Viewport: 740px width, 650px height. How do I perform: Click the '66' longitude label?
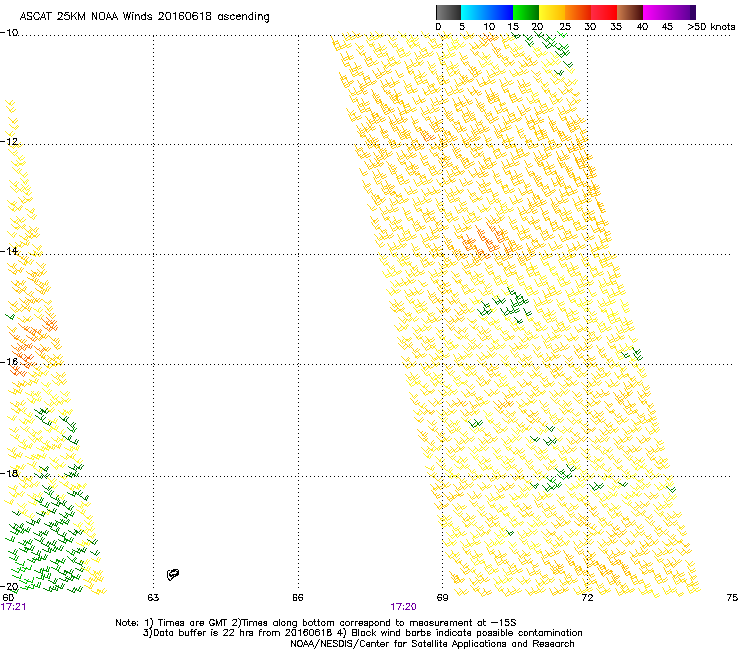(x=297, y=598)
